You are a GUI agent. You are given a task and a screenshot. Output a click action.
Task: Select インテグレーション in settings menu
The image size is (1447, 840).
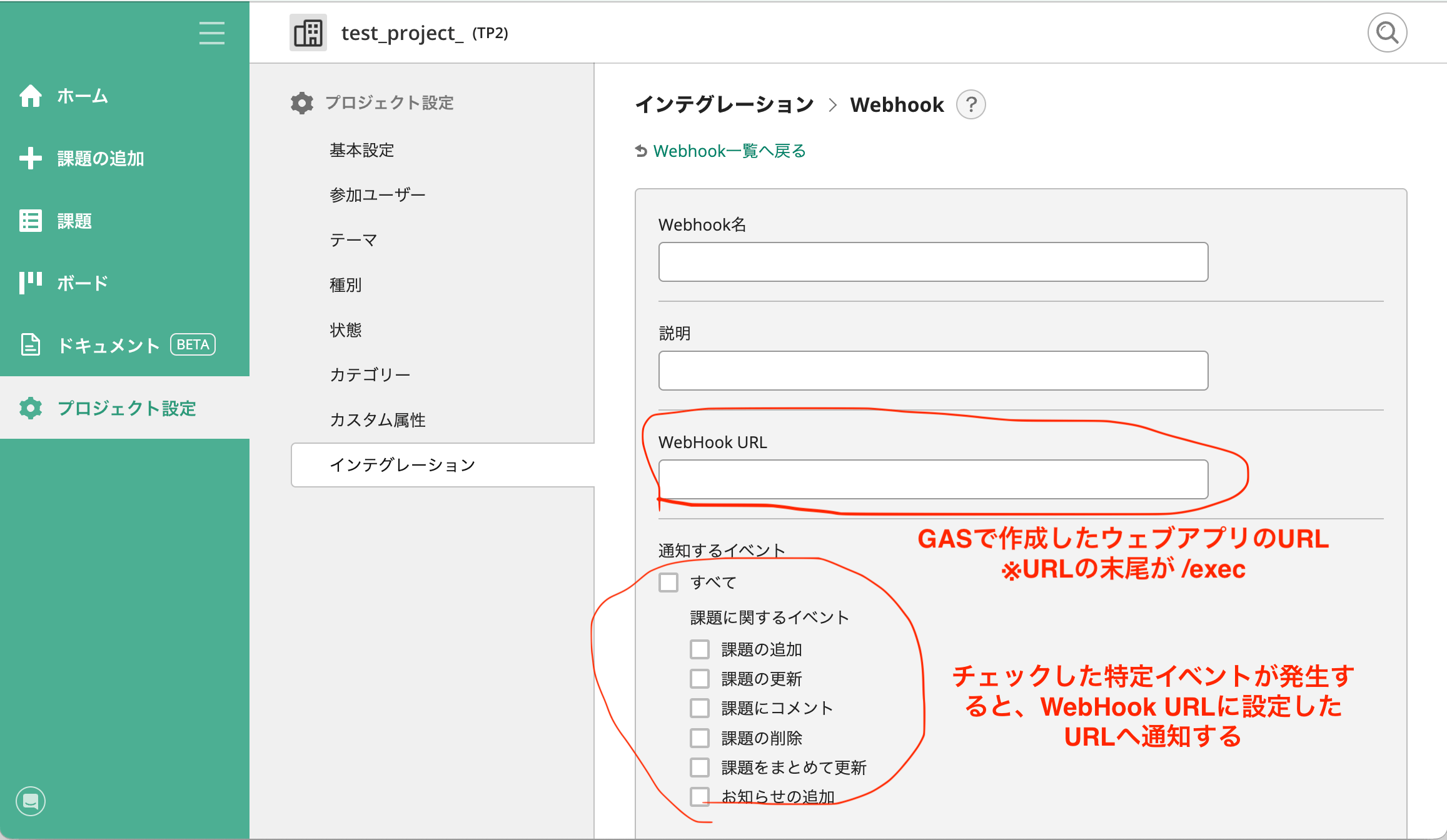[x=402, y=465]
